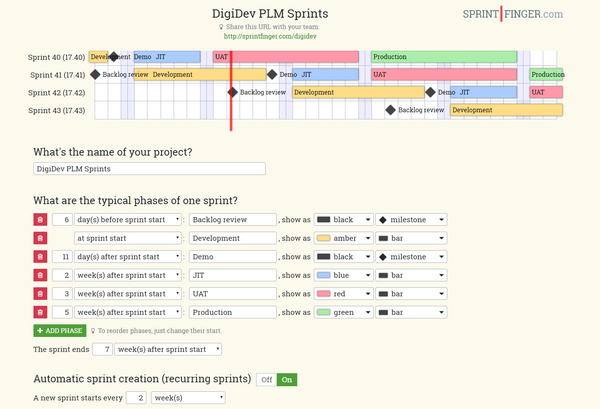Click Sprint 43 Backlog review milestone diamond
The image size is (600, 409).
click(x=390, y=110)
